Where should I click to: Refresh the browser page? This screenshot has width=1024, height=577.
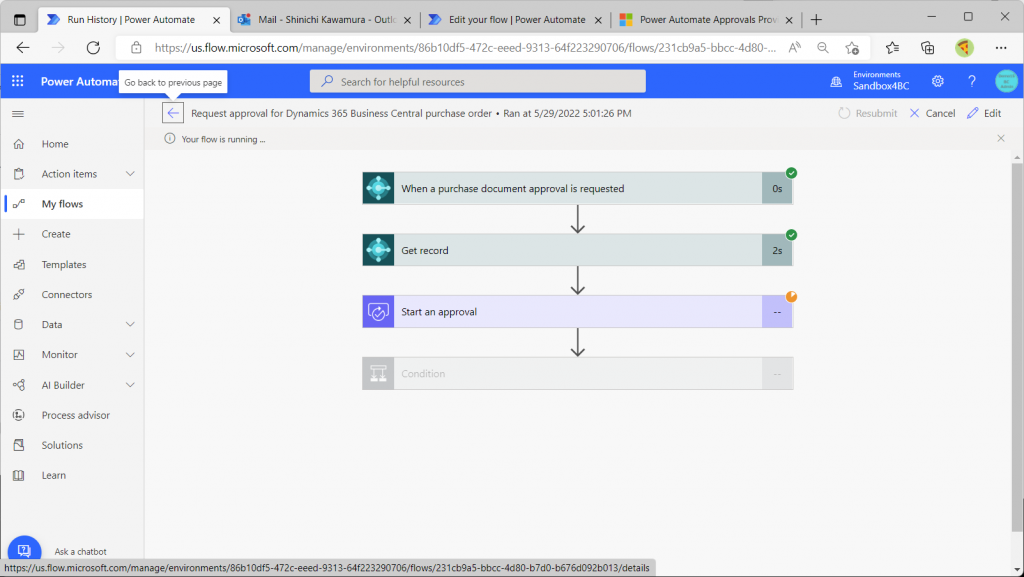[93, 48]
